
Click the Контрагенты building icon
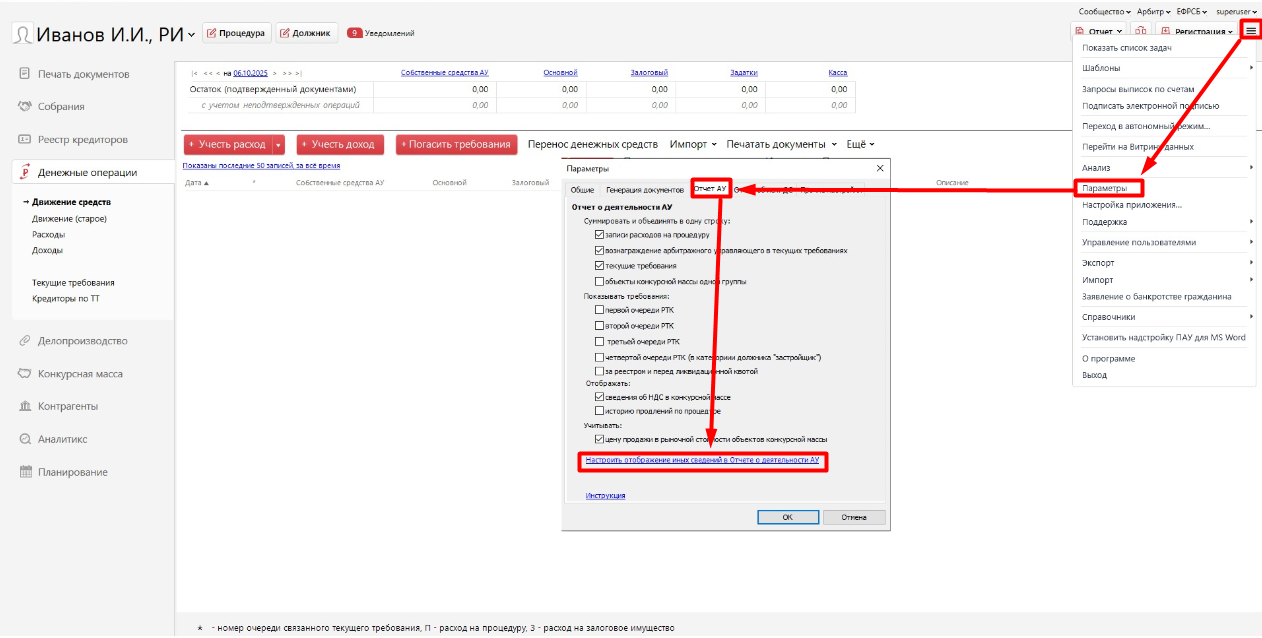(x=25, y=406)
